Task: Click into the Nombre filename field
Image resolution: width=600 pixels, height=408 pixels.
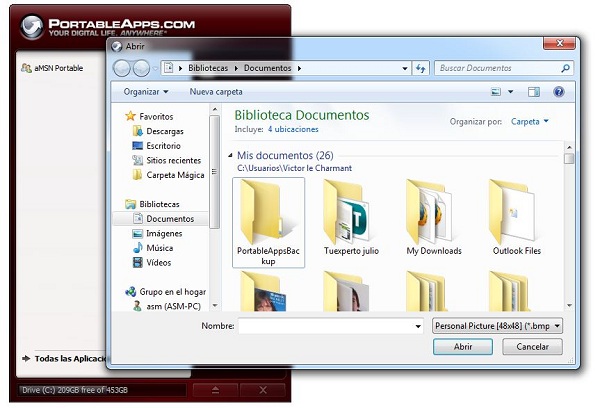Action: [x=331, y=326]
